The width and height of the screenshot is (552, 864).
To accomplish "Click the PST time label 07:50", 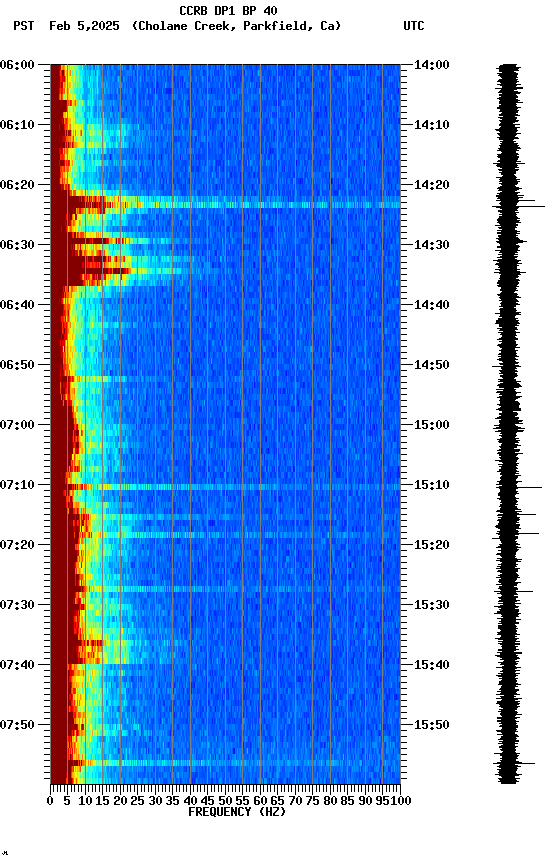I will 17,725.
